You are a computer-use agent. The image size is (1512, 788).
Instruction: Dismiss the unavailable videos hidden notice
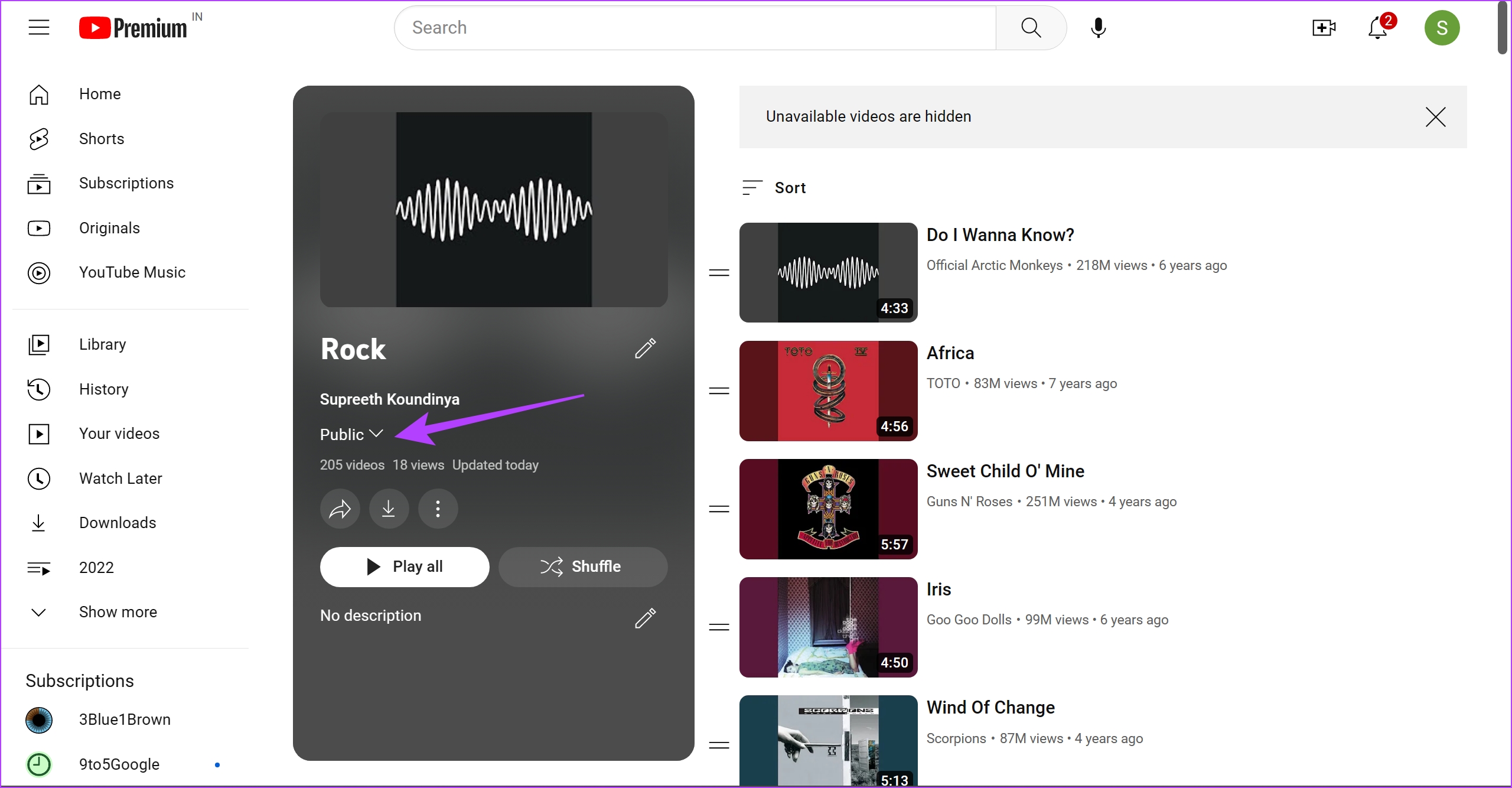1435,117
